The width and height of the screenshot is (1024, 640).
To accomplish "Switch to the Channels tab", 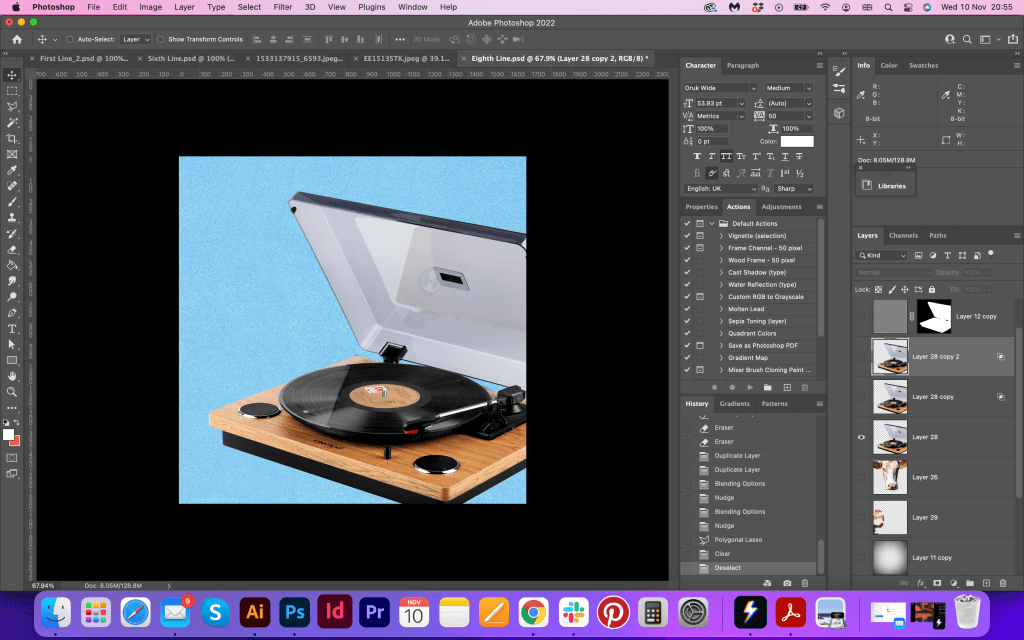I will coord(903,236).
